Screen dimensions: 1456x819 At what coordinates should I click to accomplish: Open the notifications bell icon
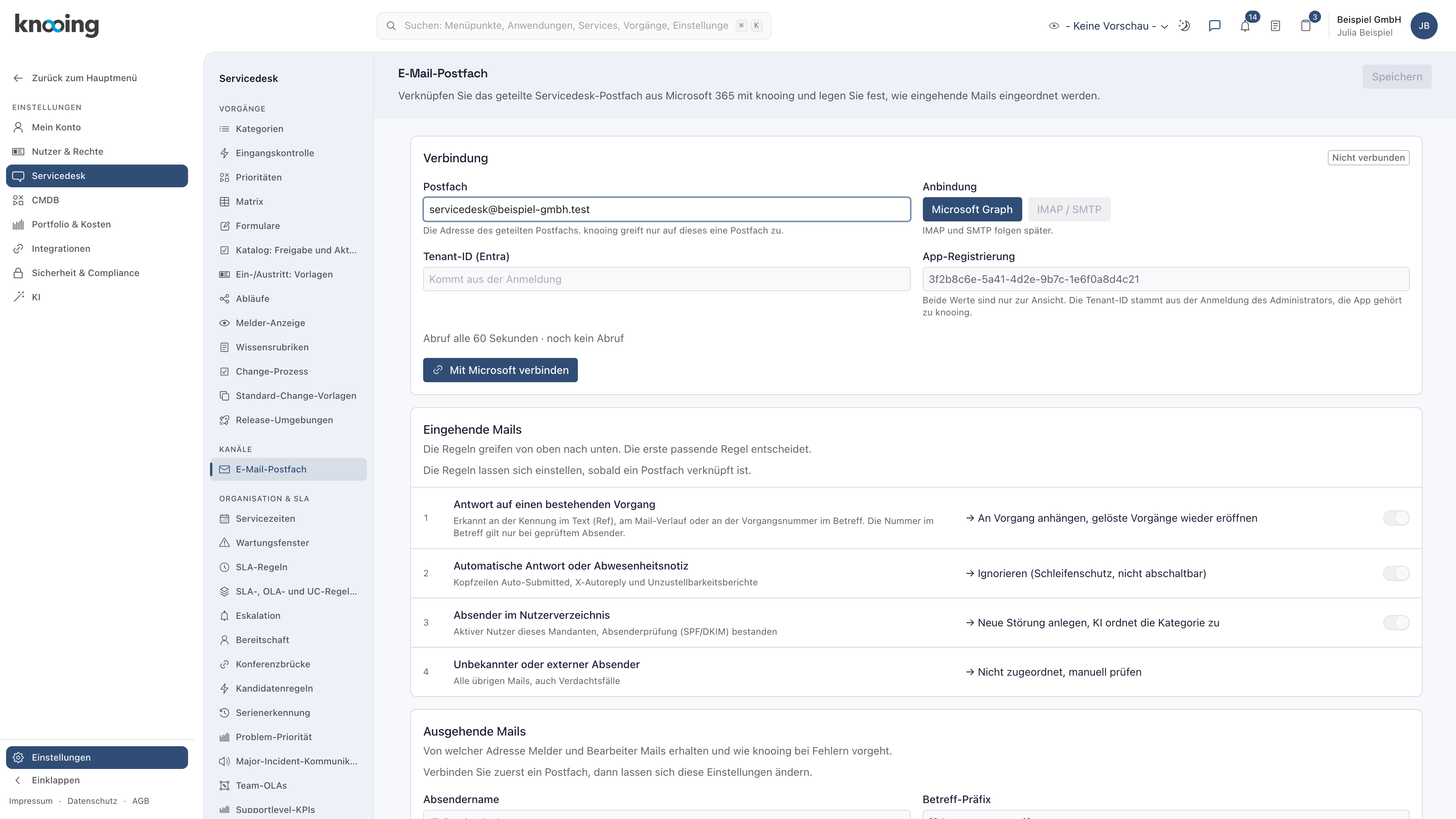(x=1244, y=26)
